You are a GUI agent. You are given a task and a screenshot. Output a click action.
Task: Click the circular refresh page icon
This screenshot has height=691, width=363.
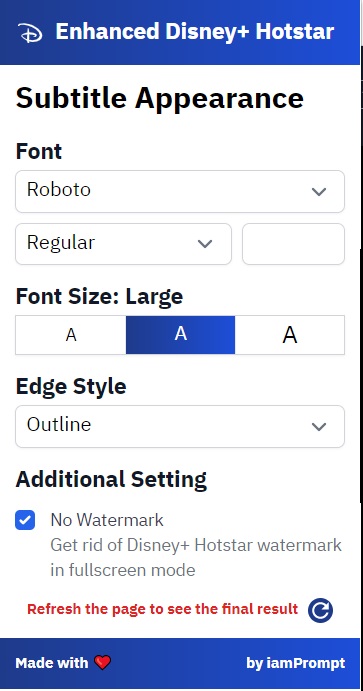pyautogui.click(x=320, y=610)
